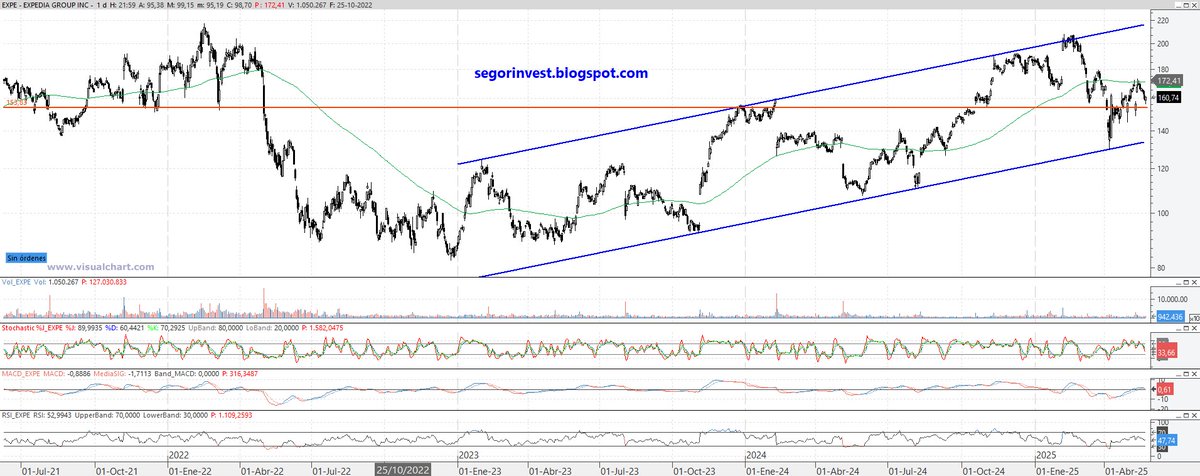Click the blue 942.436 volume tag on the right
The image size is (1200, 476).
click(x=1169, y=315)
